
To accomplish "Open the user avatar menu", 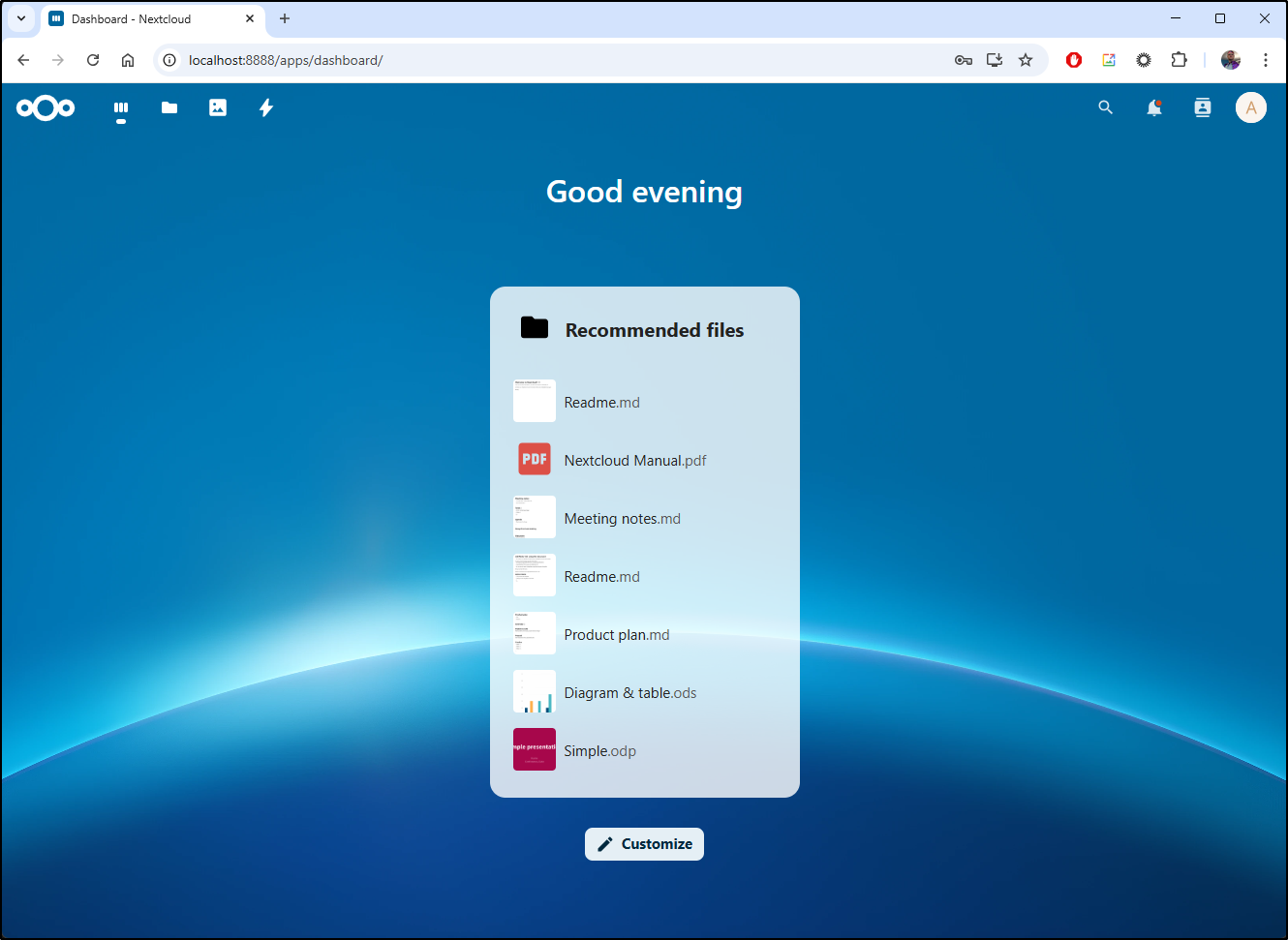I will pos(1250,107).
